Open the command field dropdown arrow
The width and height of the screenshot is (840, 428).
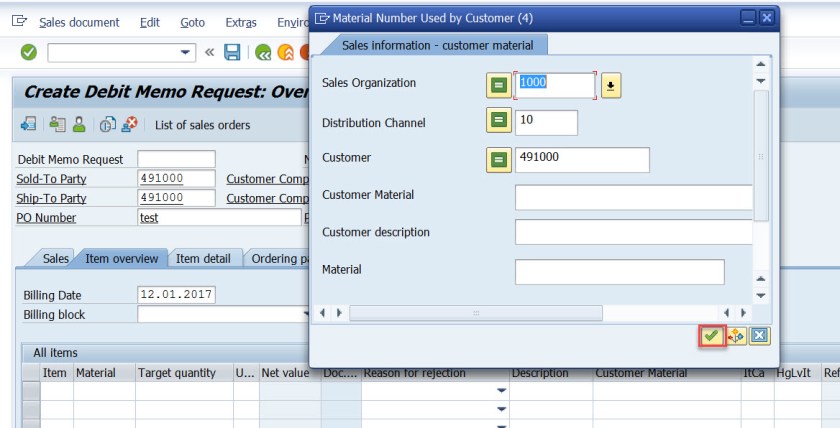click(x=186, y=52)
